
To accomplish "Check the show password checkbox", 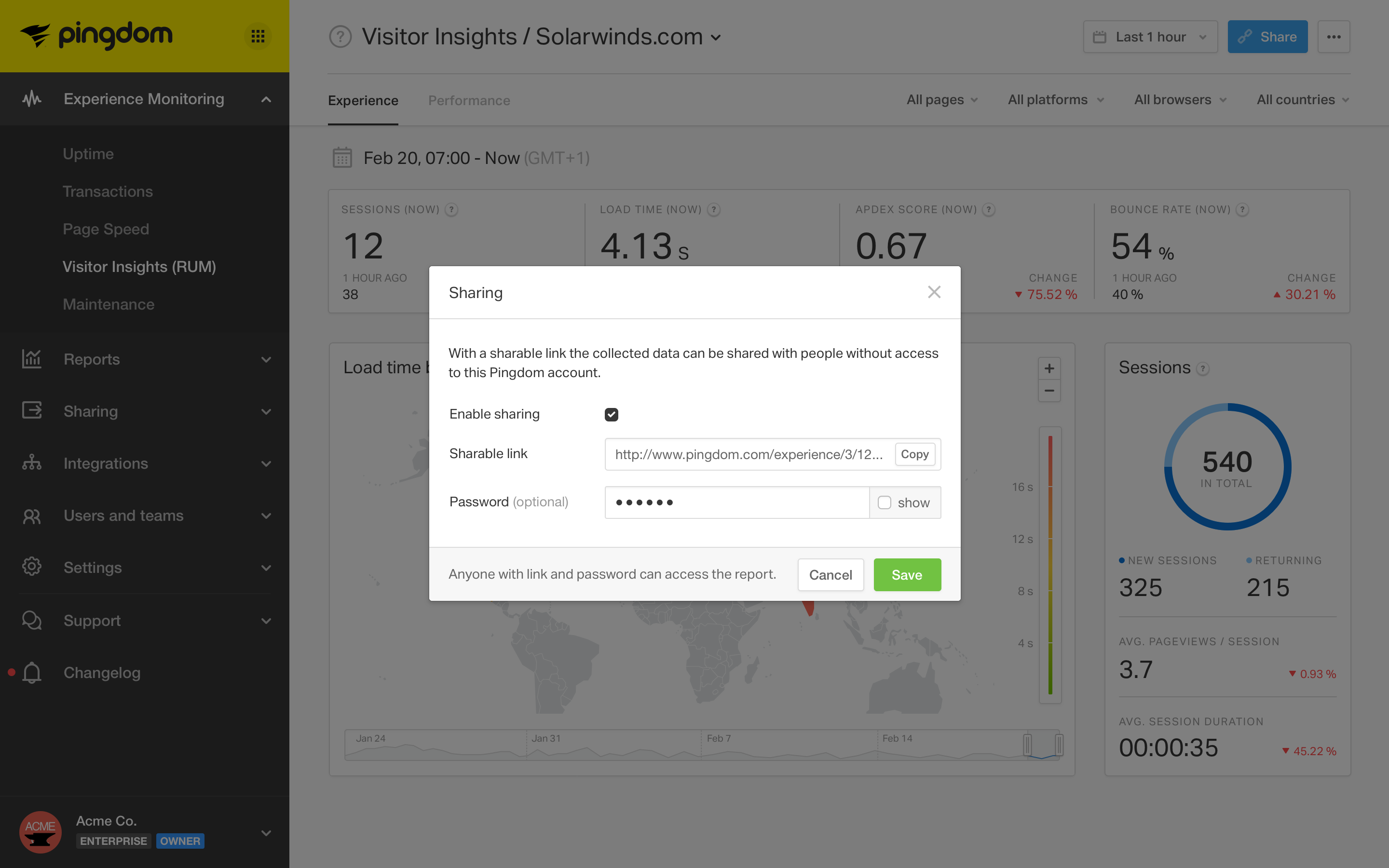I will (885, 502).
